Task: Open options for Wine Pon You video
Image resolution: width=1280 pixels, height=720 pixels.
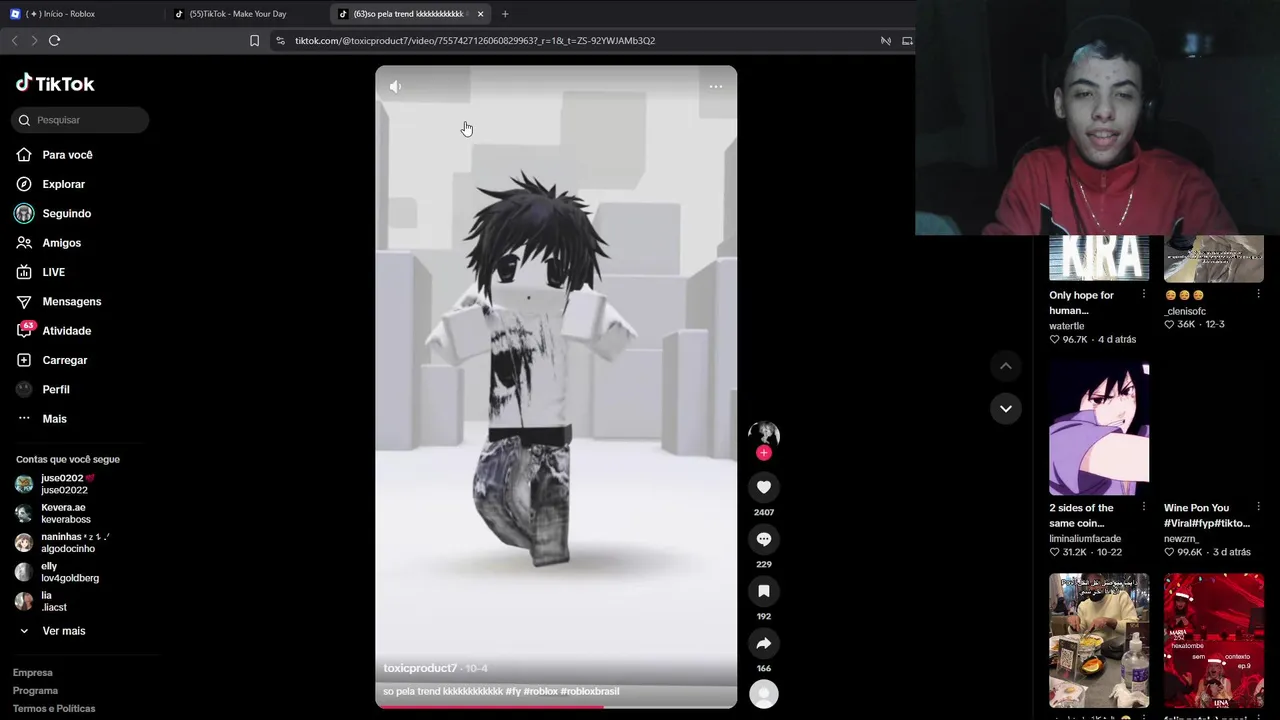Action: click(1258, 507)
